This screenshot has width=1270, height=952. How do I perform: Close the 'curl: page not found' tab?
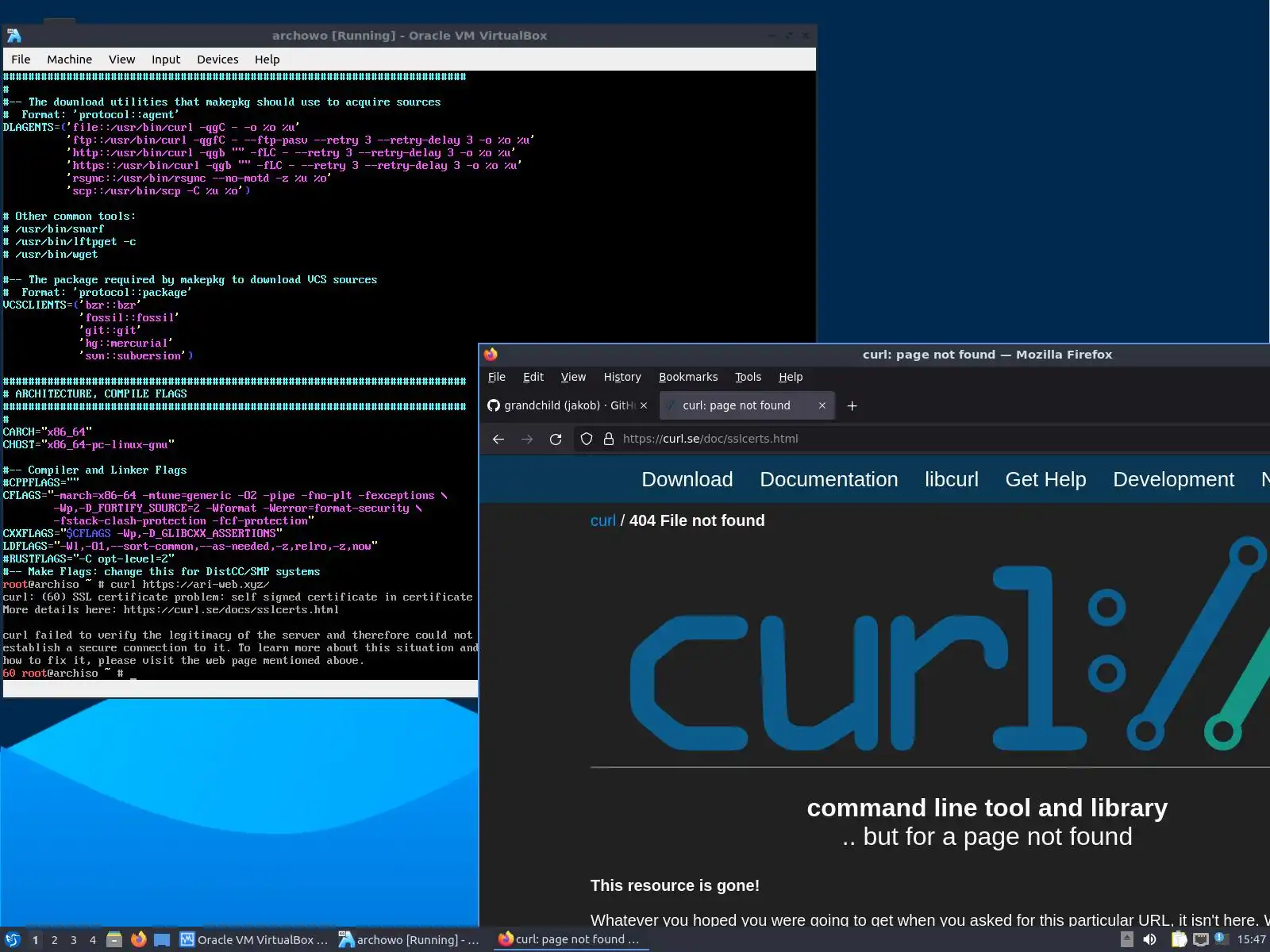coord(822,405)
